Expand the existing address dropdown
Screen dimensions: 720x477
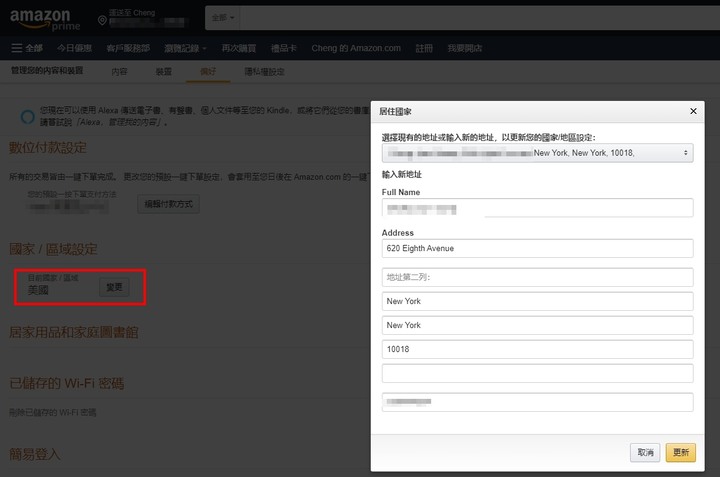pyautogui.click(x=537, y=153)
